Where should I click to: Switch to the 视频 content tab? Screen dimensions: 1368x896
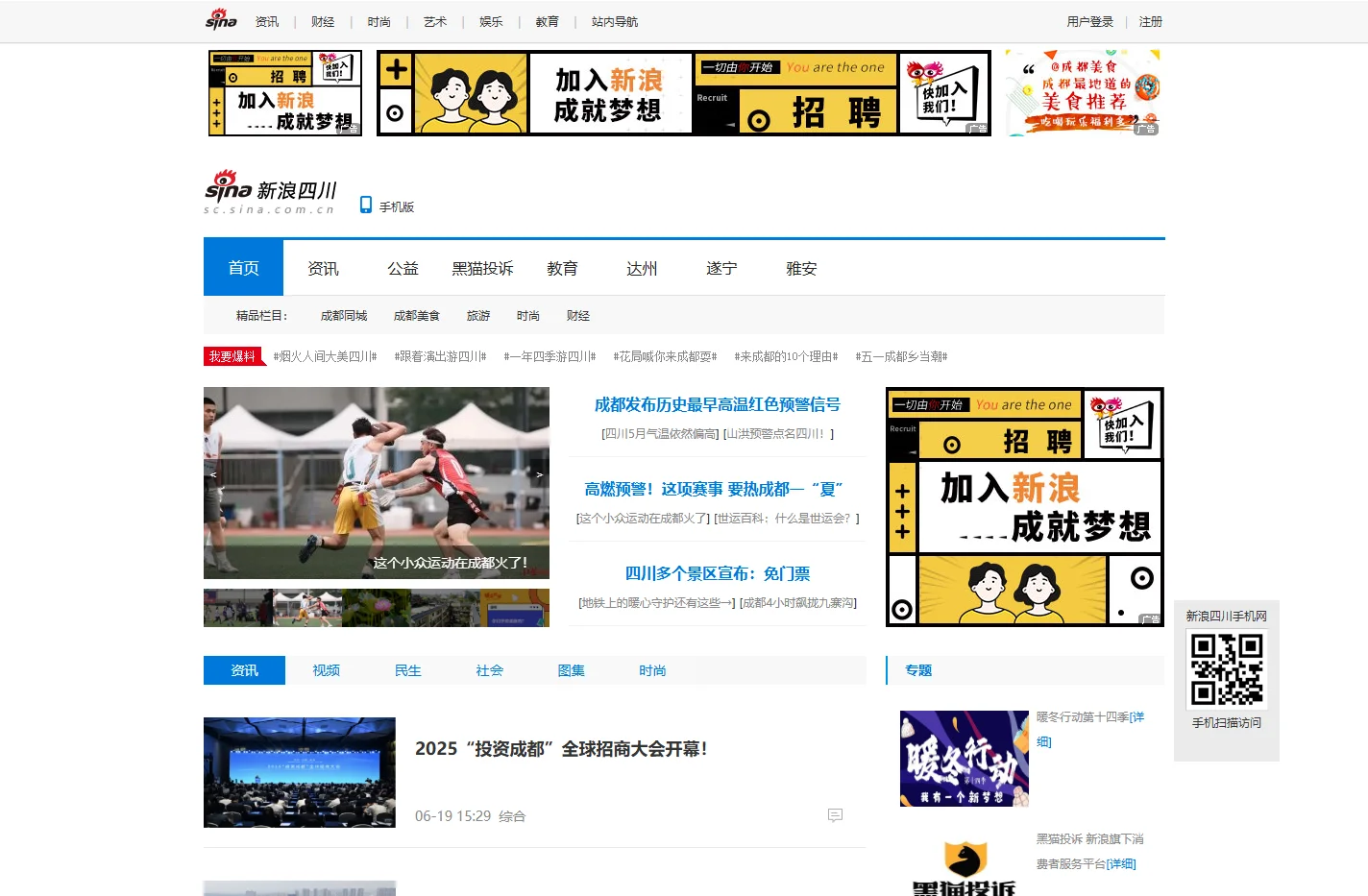tap(326, 670)
